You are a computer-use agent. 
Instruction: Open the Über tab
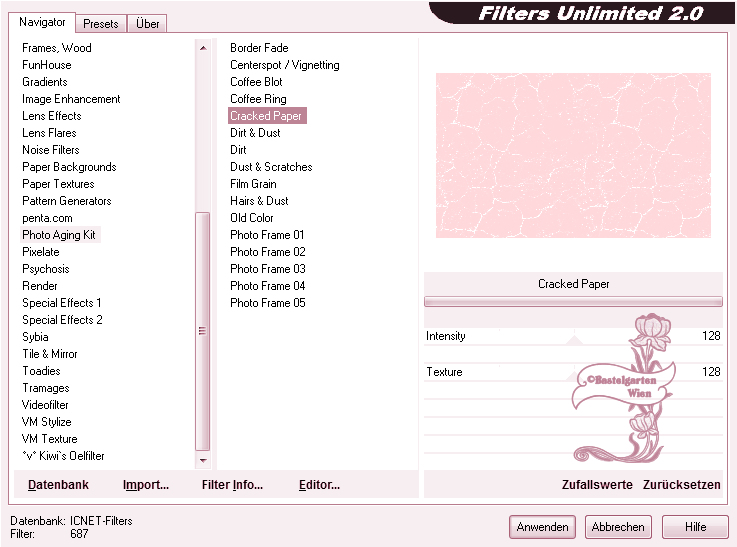(x=147, y=23)
